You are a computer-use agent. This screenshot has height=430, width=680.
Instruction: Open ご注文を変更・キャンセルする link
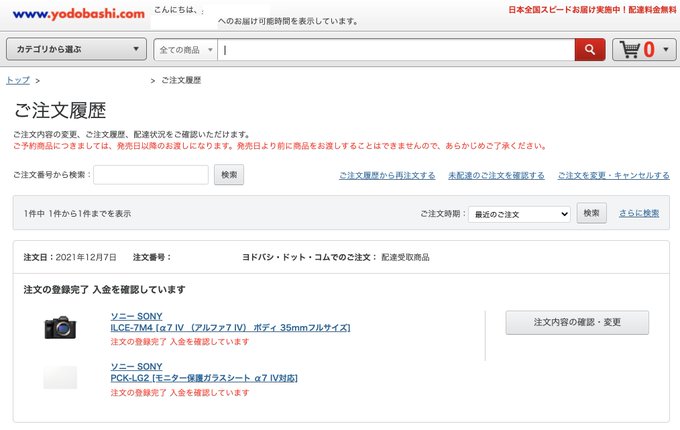point(614,176)
